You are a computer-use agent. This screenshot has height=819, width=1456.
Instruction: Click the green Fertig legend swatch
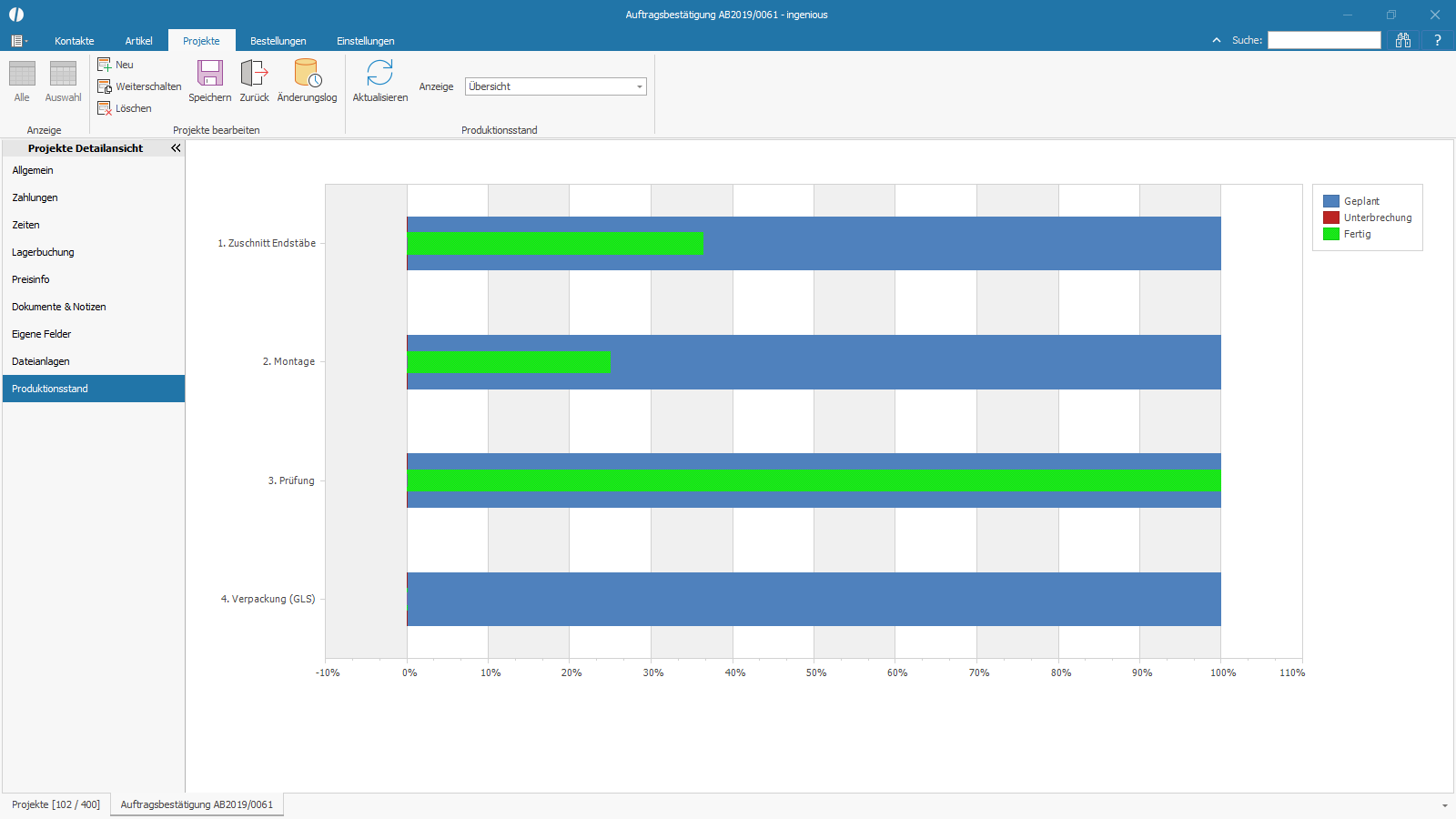click(1330, 234)
